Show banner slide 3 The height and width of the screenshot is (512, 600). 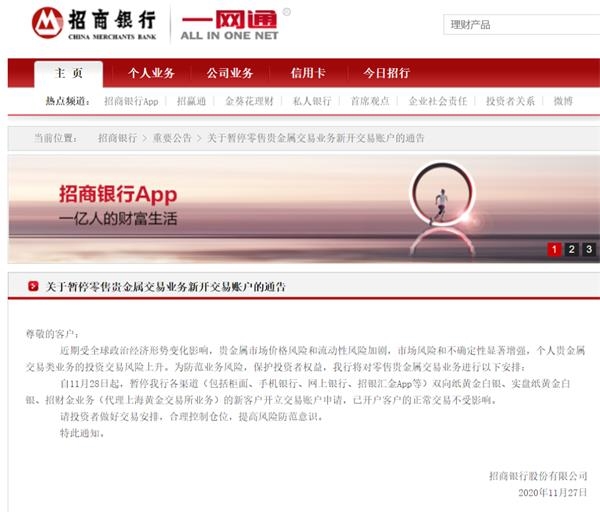[589, 249]
